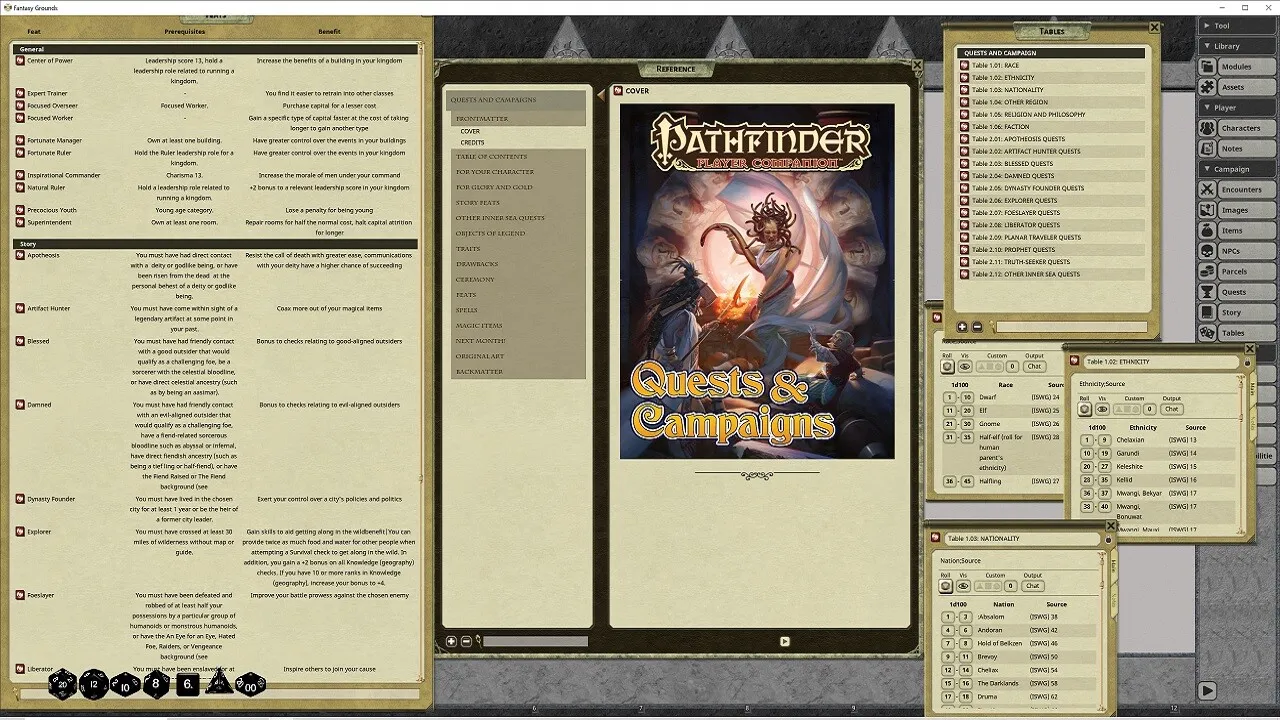Go to next reference page arrow
Screen dimensions: 1280x720
tap(784, 641)
